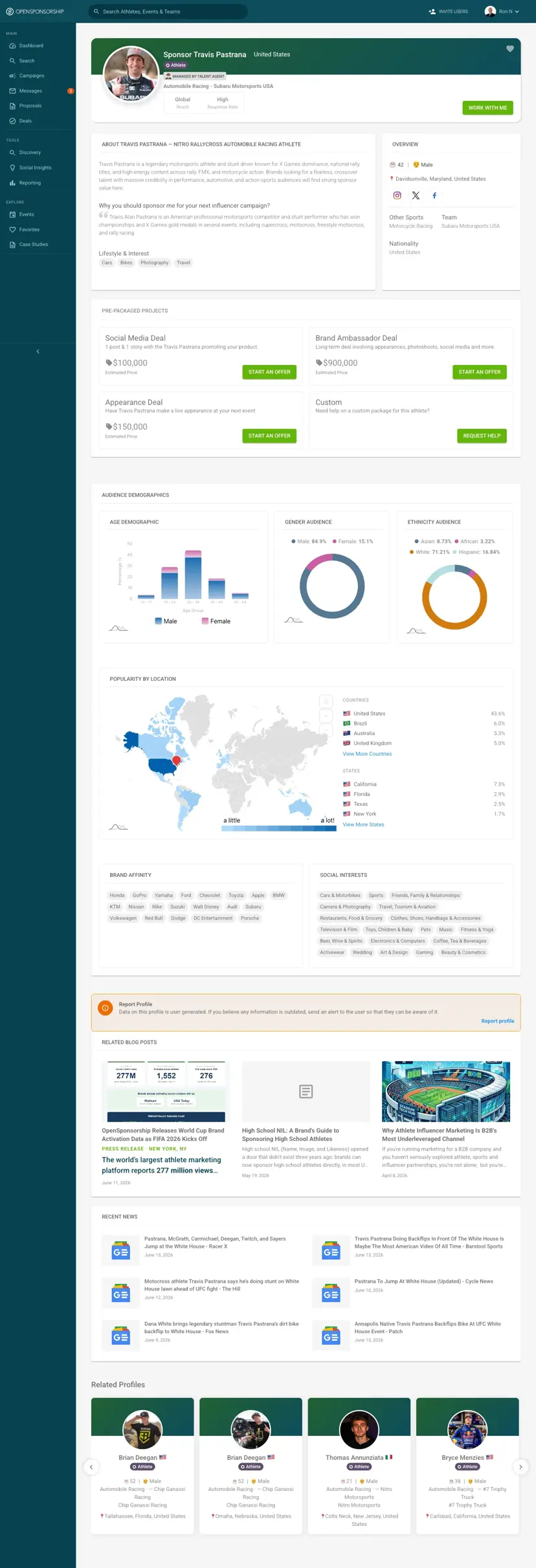Image resolution: width=536 pixels, height=1568 pixels.
Task: Open Travis Pastrana's Instagram icon
Action: click(397, 195)
